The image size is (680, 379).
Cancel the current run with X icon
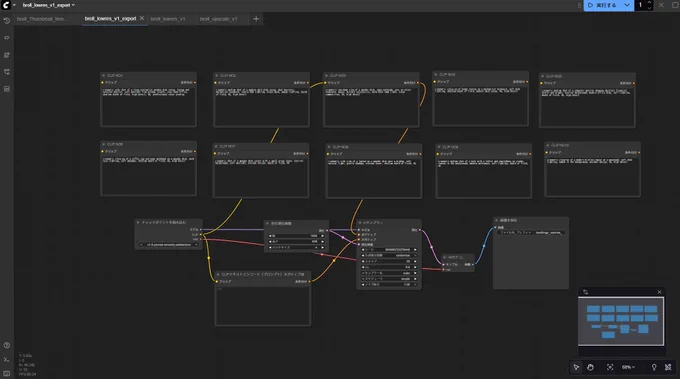pyautogui.click(x=661, y=5)
